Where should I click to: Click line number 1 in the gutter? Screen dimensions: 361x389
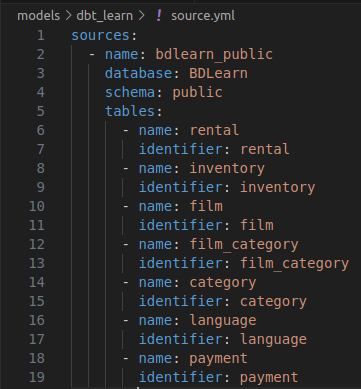point(41,35)
